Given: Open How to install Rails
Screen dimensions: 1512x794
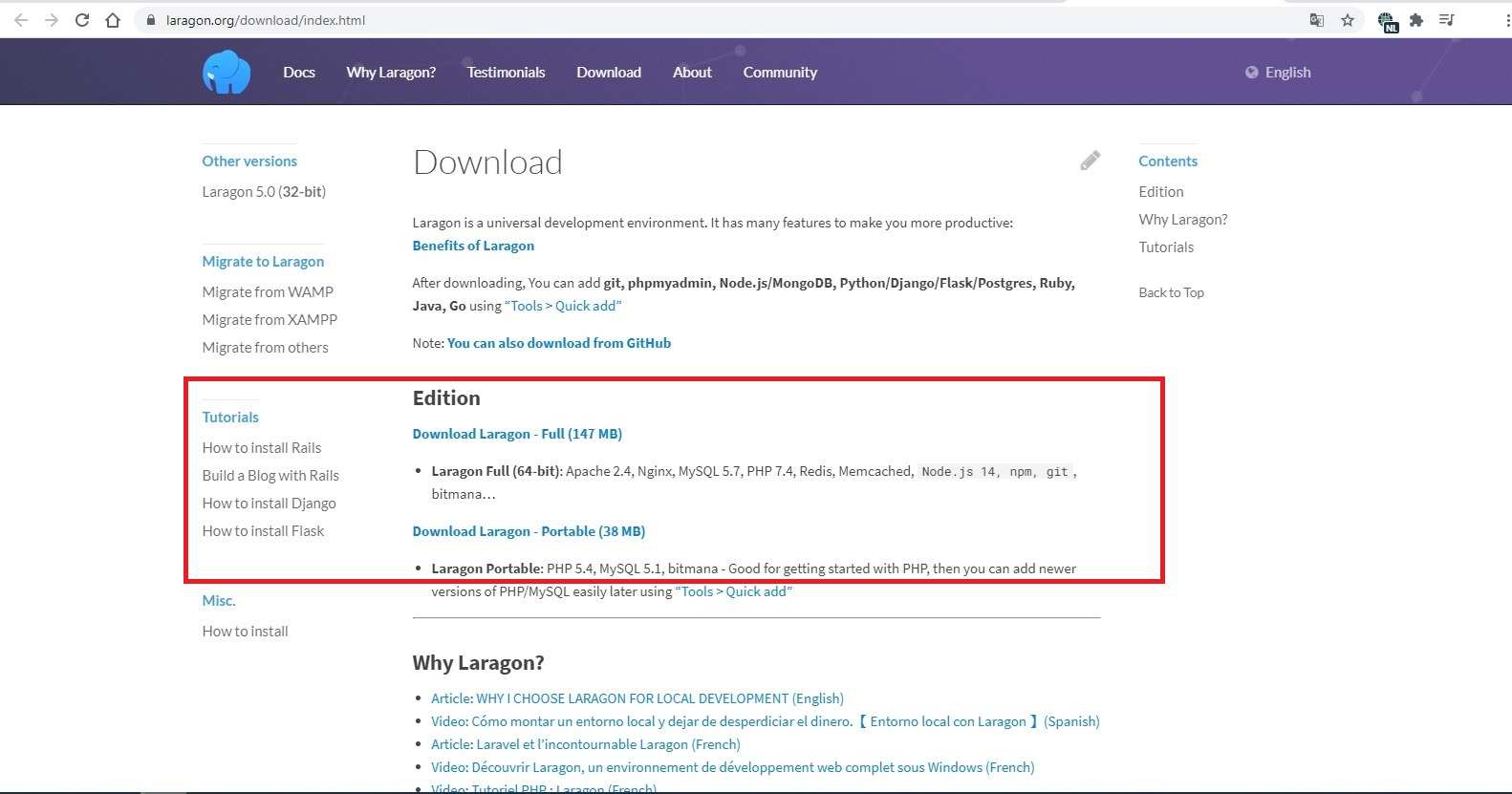Looking at the screenshot, I should point(262,448).
